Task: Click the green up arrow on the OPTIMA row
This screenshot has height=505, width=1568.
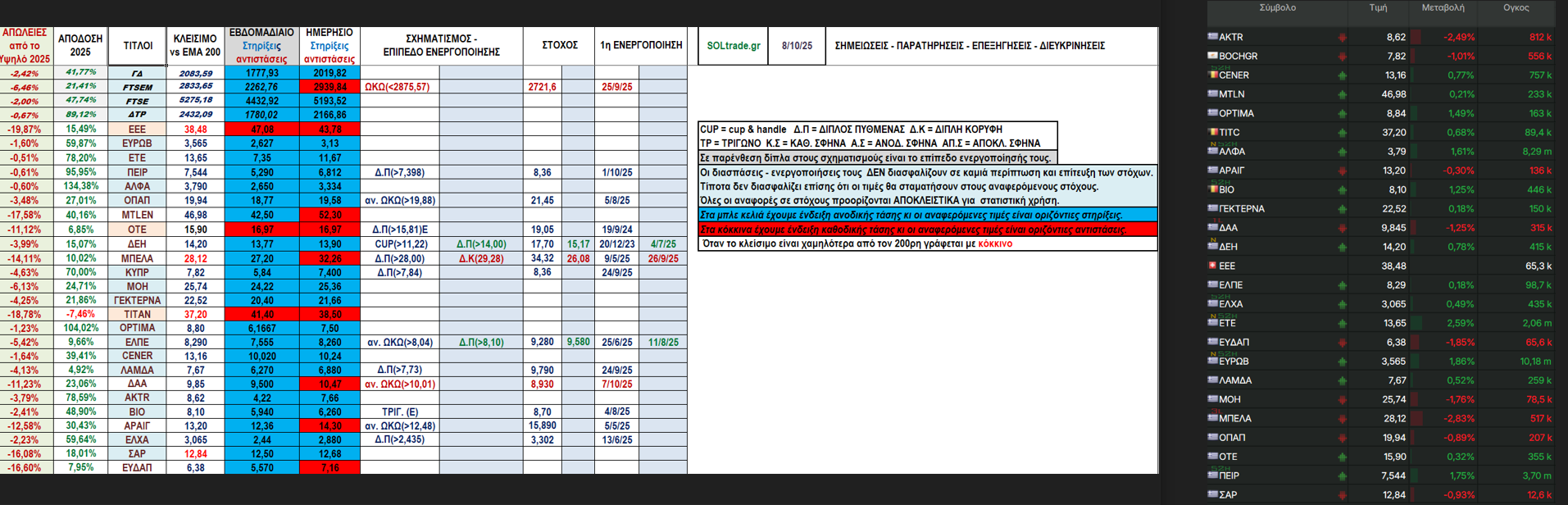Action: pyautogui.click(x=1342, y=114)
